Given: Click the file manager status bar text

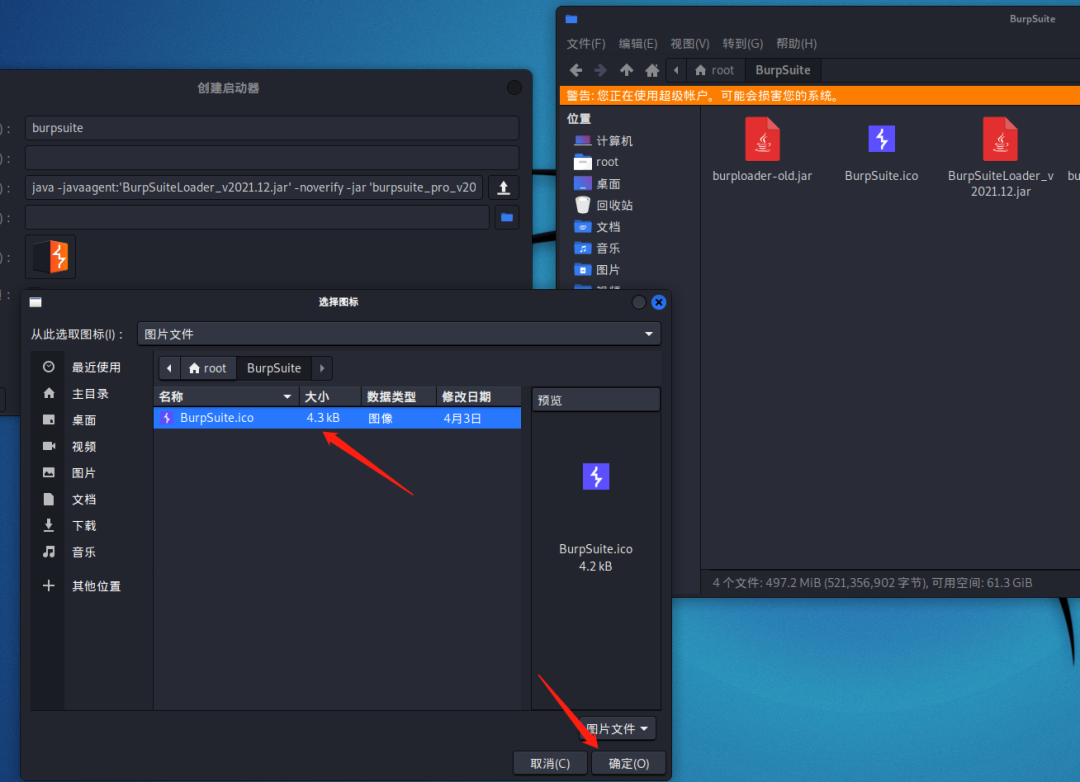Looking at the screenshot, I should (x=872, y=583).
